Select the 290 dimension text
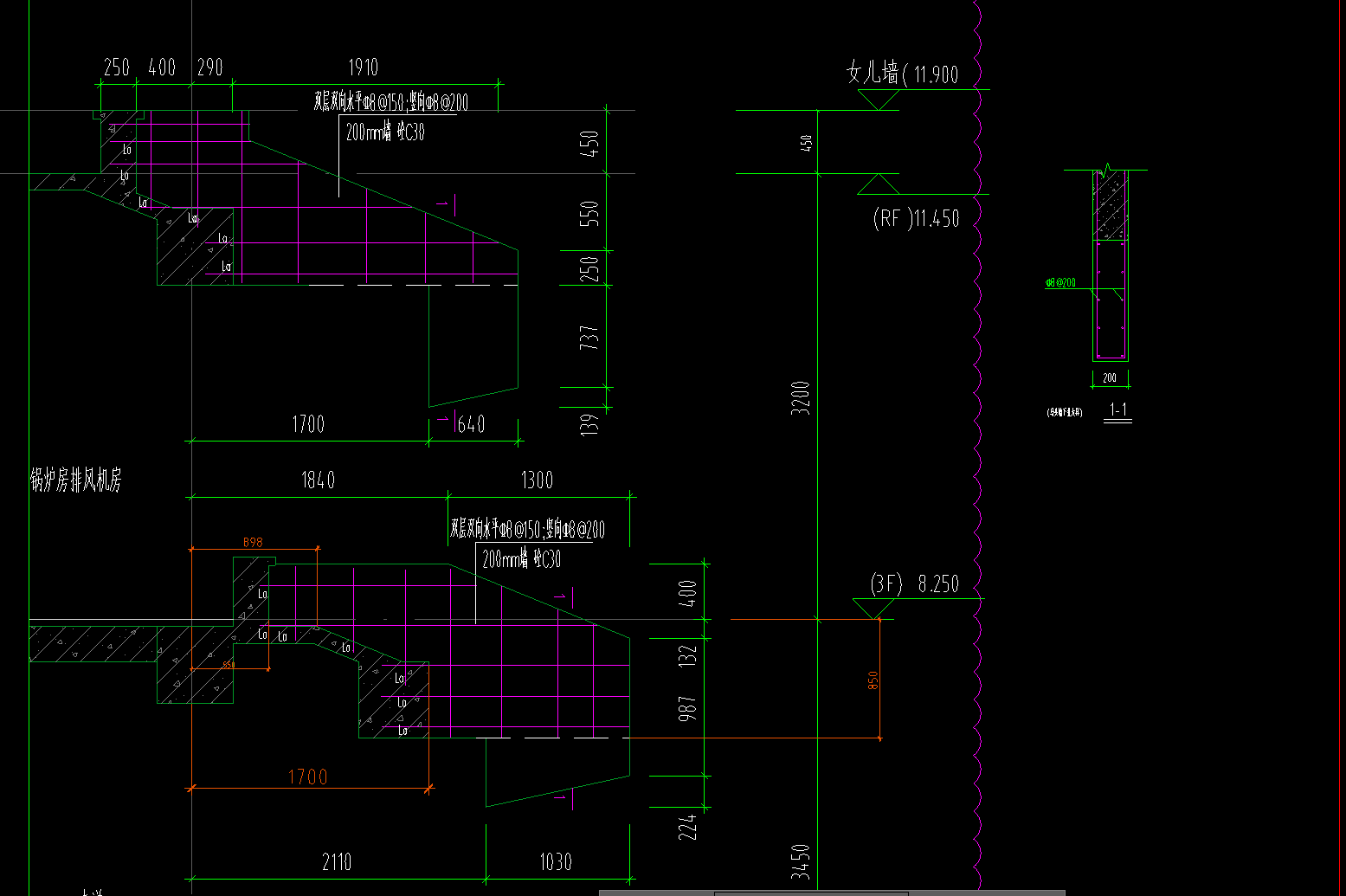This screenshot has height=896, width=1346. coord(210,68)
